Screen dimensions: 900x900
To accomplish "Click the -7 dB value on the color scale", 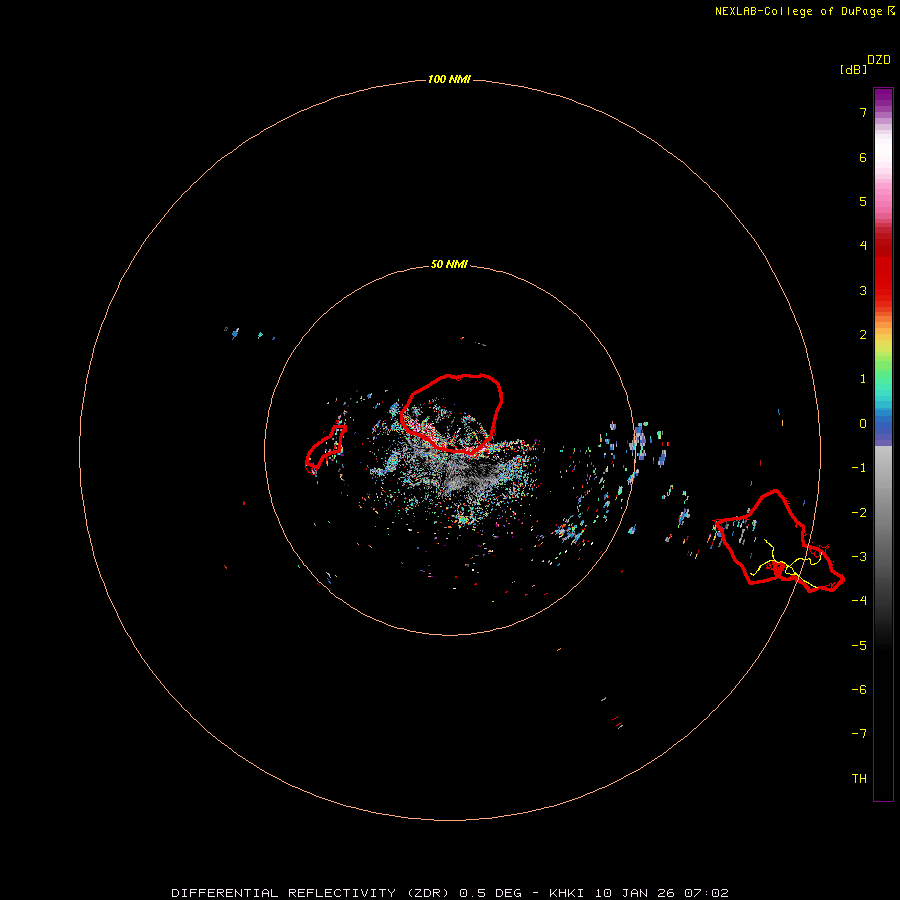I will coord(859,734).
